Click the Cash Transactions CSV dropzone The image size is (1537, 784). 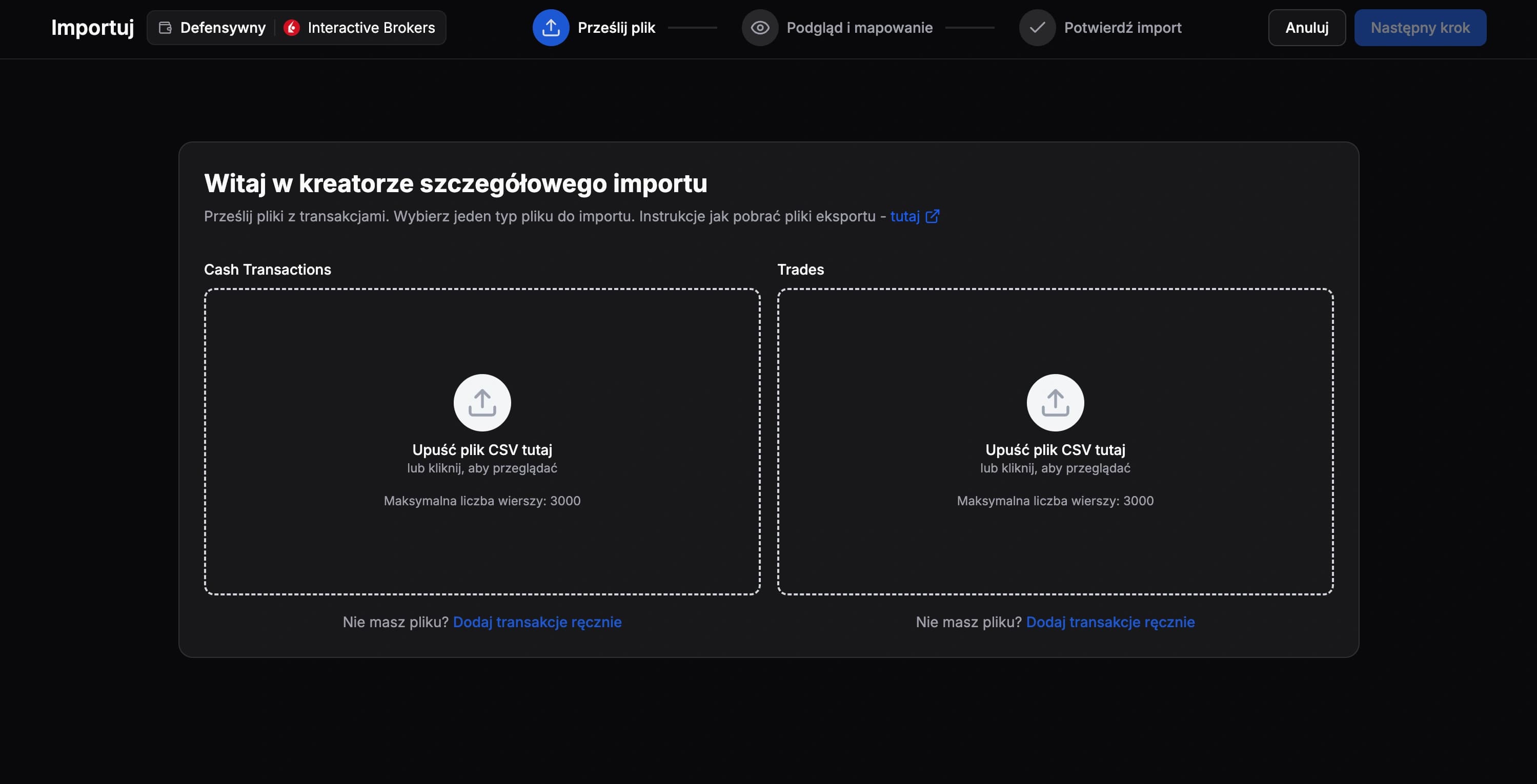(x=482, y=441)
